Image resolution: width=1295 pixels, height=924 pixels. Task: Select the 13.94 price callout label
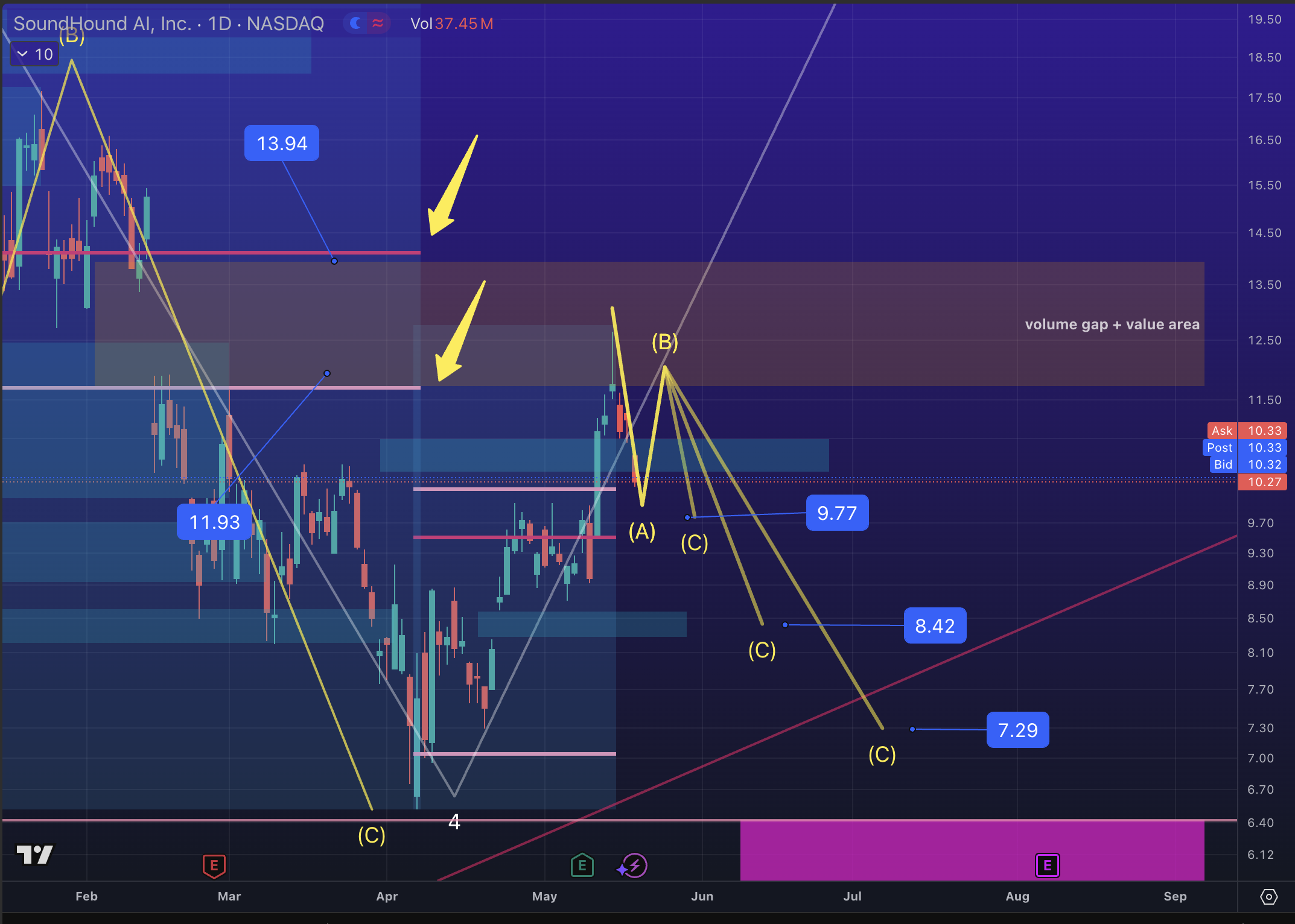coord(282,144)
